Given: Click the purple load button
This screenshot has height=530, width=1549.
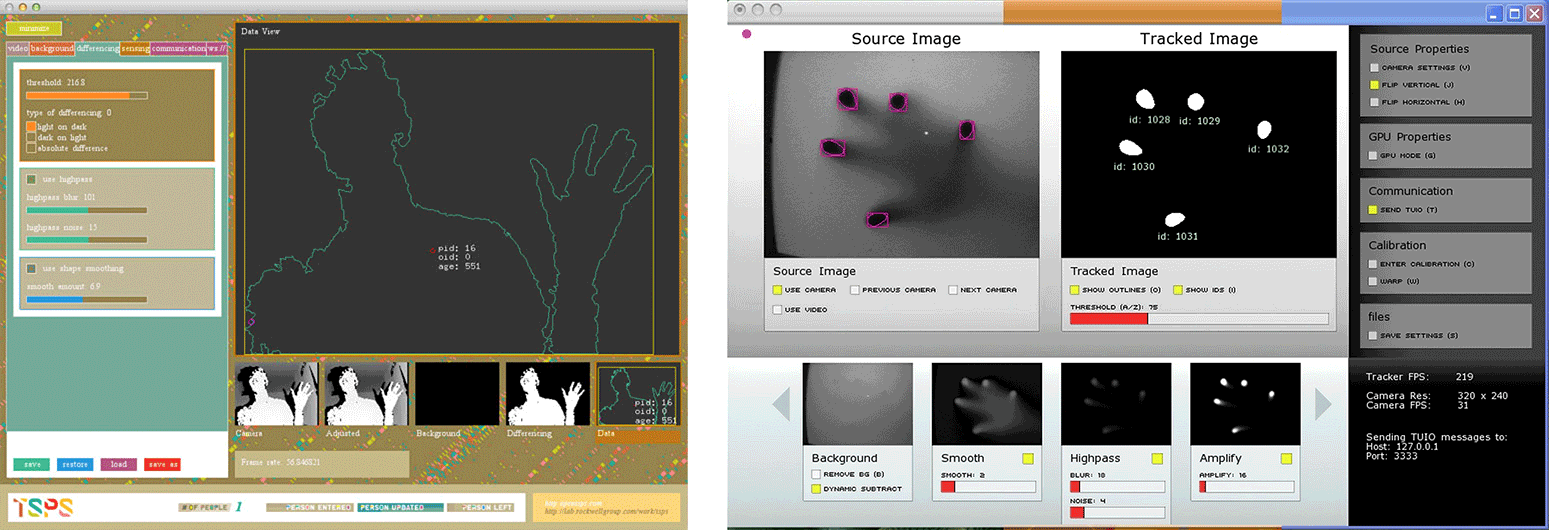Looking at the screenshot, I should (118, 464).
